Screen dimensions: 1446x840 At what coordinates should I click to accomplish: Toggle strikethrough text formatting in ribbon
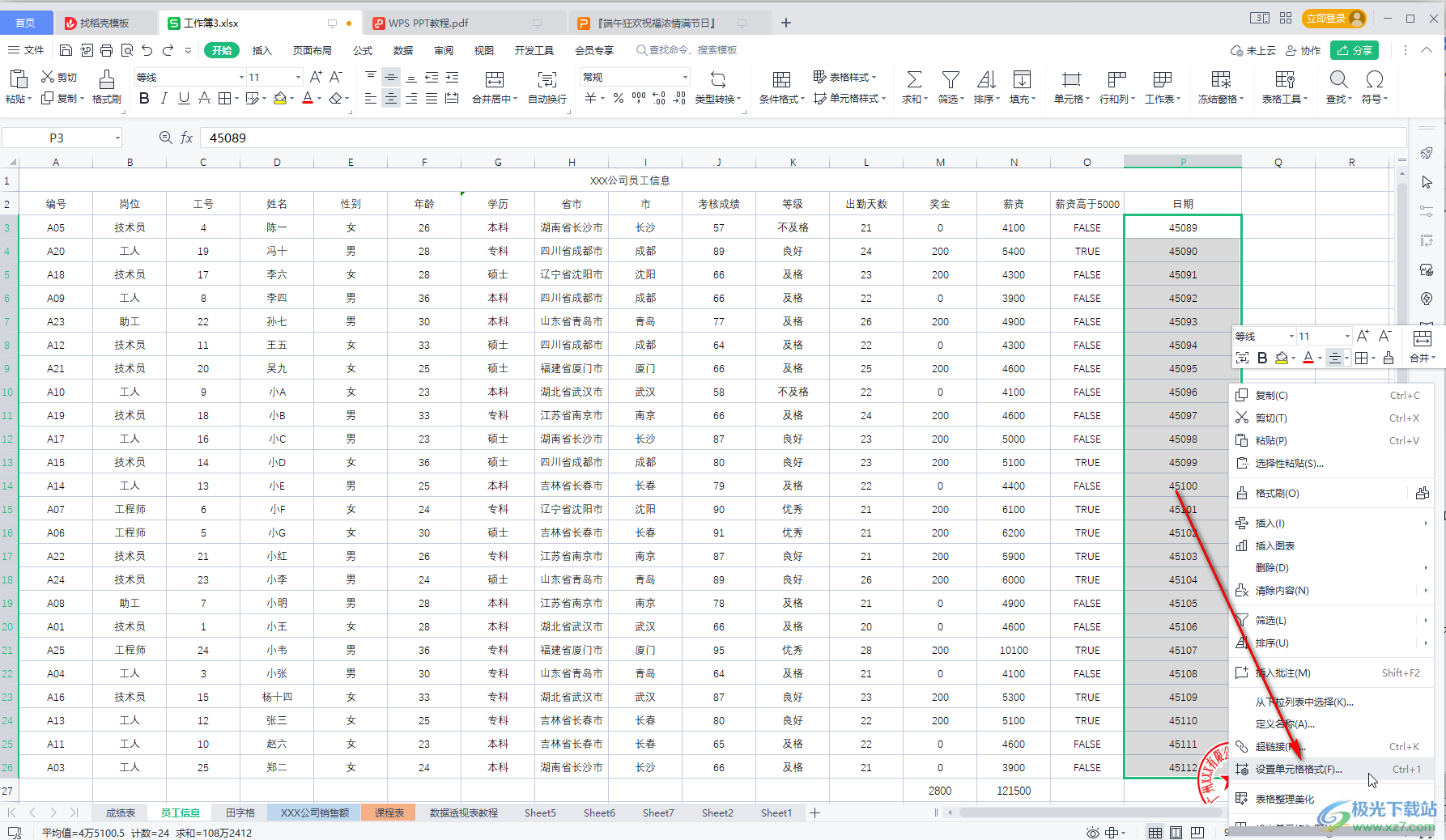[204, 99]
